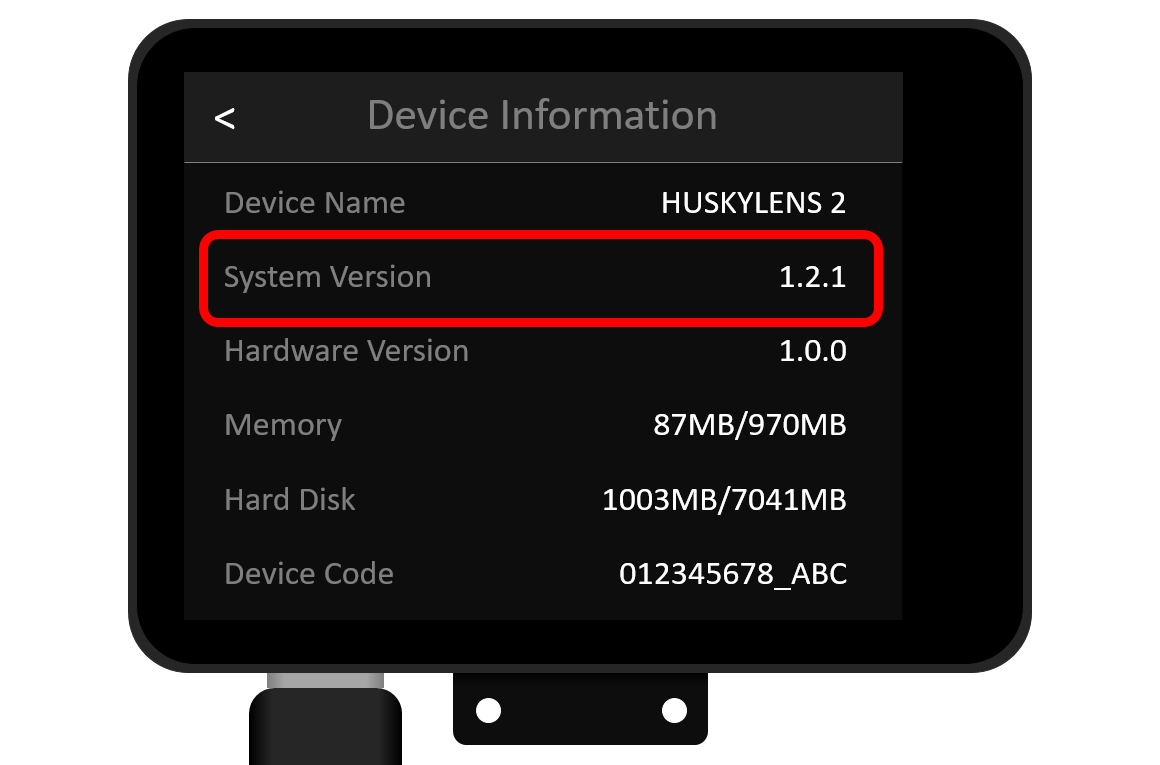The image size is (1160, 765).
Task: Tap the 1.0.0 hardware version value
Action: pyautogui.click(x=812, y=351)
